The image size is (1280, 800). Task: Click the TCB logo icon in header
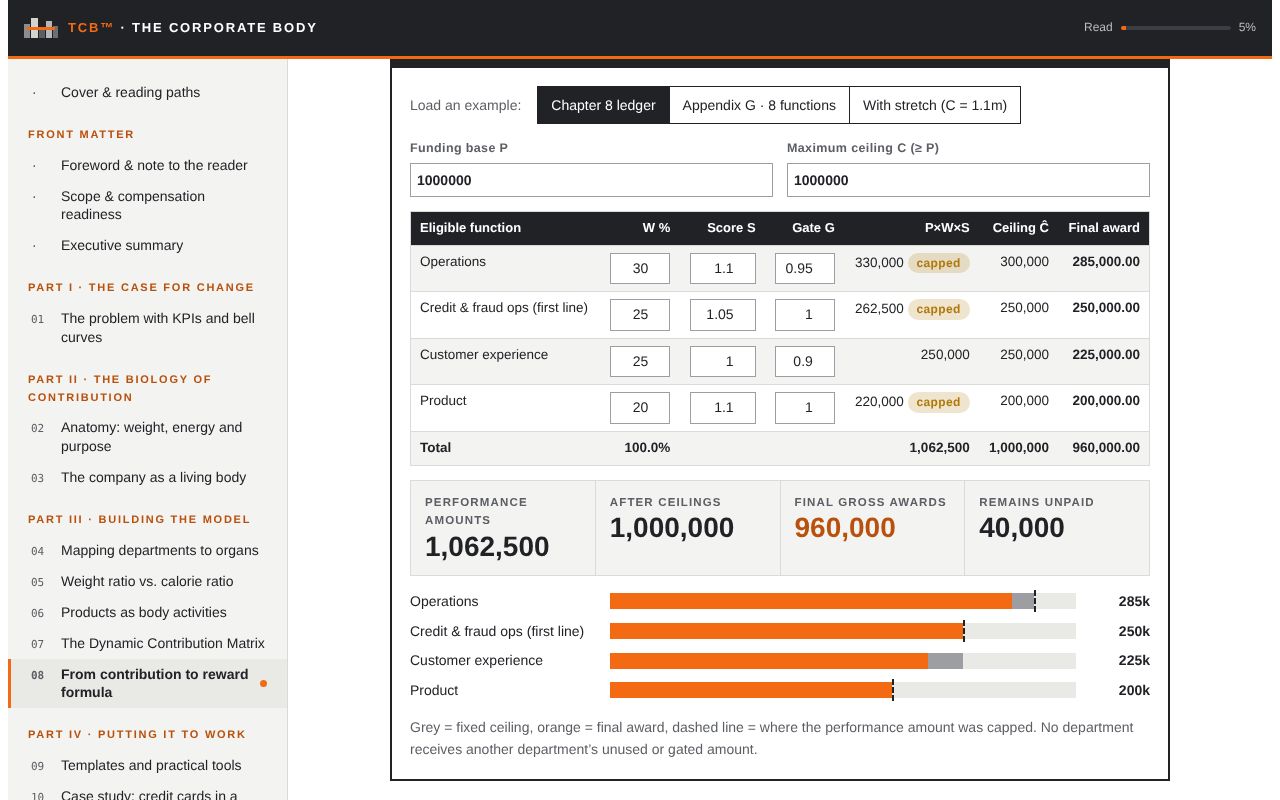(x=41, y=28)
